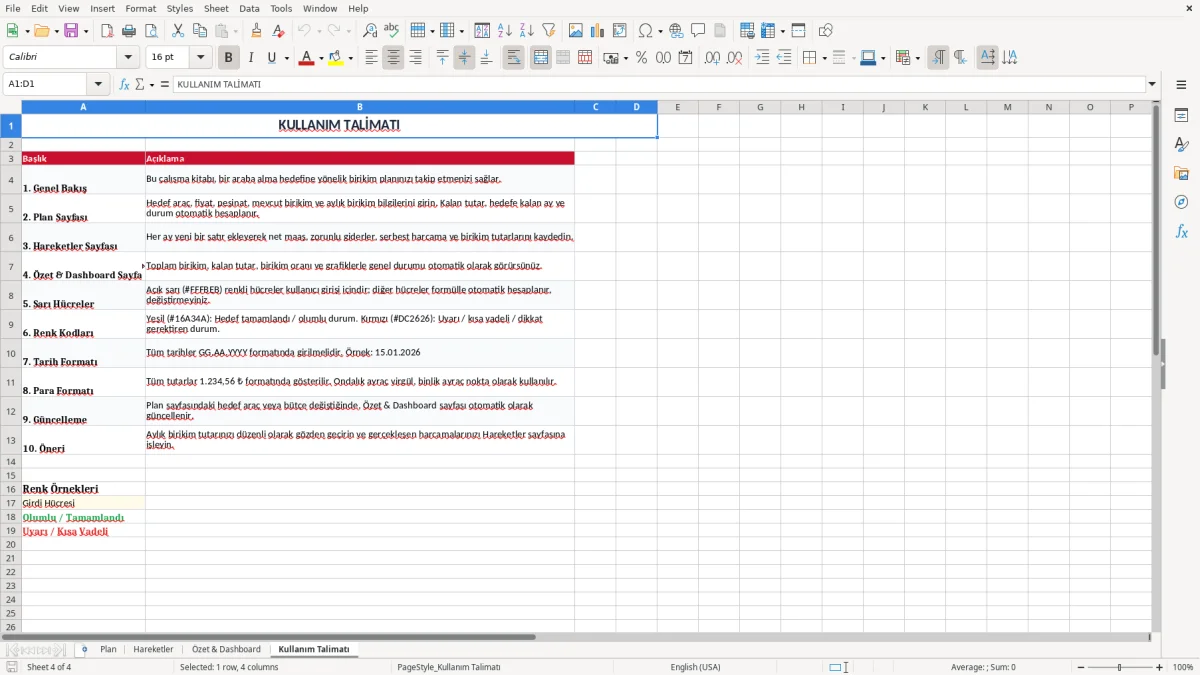Cut the selected cells
This screenshot has width=1200, height=675.
[x=178, y=31]
